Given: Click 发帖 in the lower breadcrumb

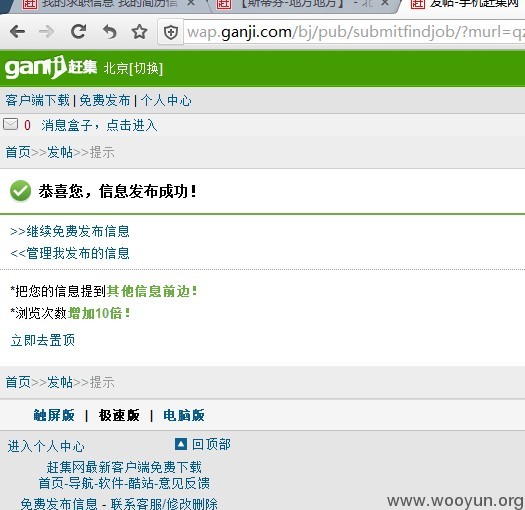Looking at the screenshot, I should click(60, 382).
